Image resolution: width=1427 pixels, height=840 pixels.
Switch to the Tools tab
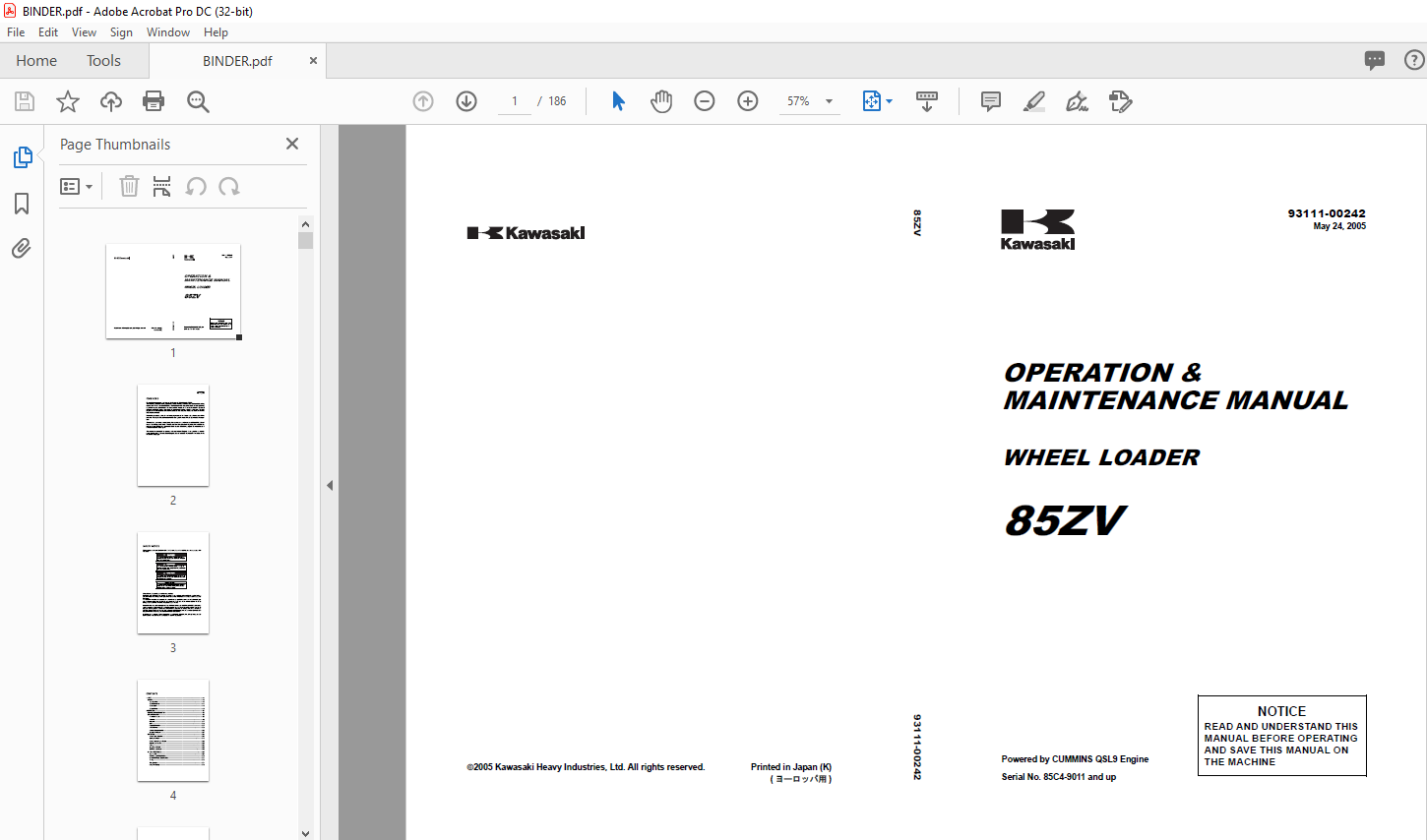(103, 61)
